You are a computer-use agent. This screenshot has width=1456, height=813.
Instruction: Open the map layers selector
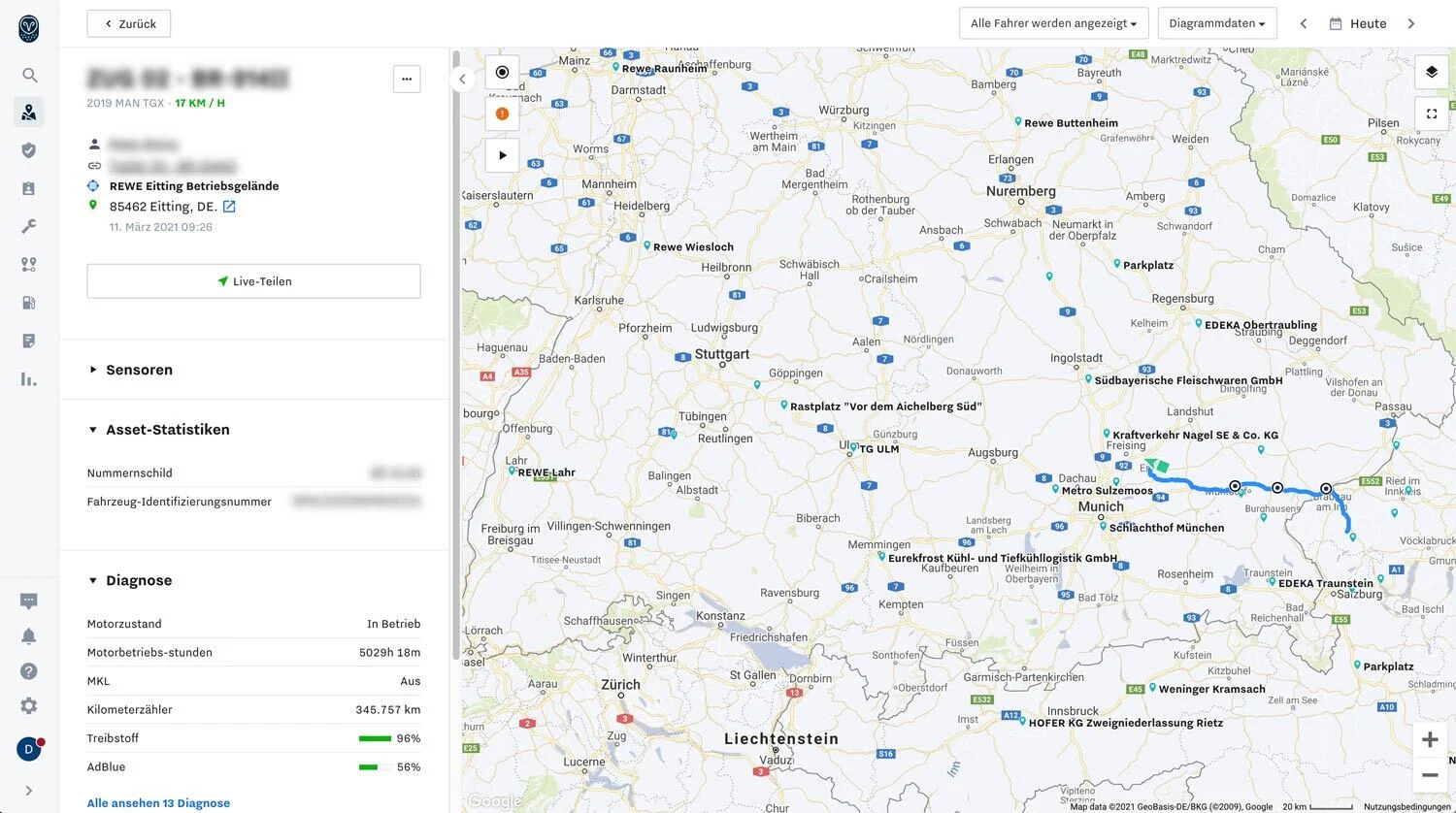1431,72
